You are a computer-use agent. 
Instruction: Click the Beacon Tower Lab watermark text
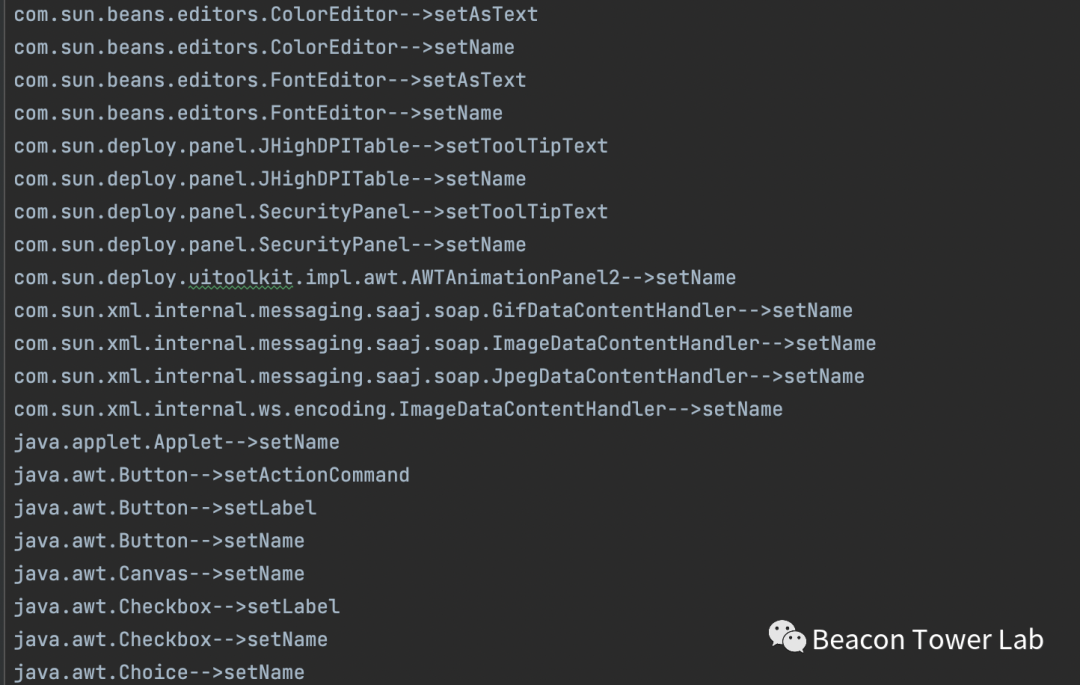click(927, 639)
